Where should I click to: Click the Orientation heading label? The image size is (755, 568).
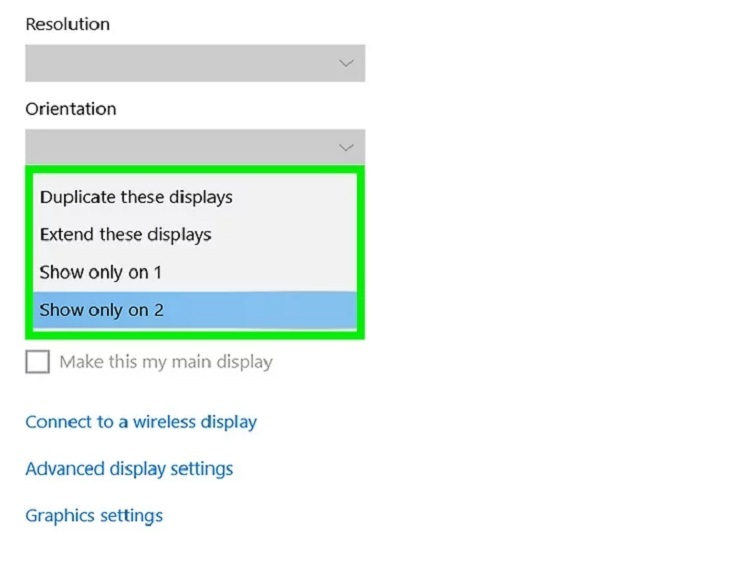pos(70,109)
